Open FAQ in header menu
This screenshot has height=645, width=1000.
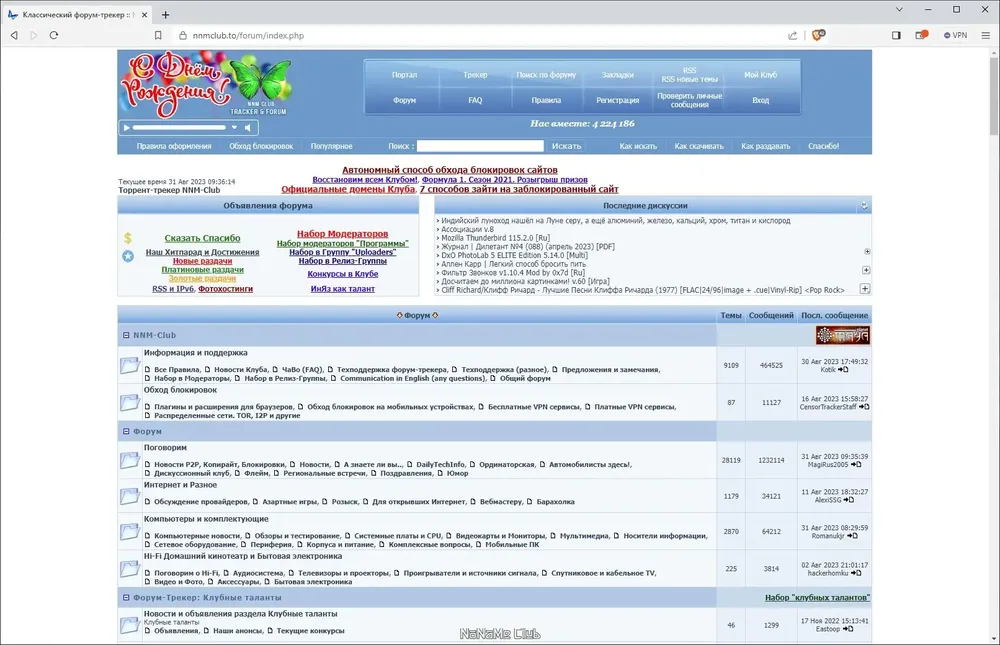coord(475,100)
